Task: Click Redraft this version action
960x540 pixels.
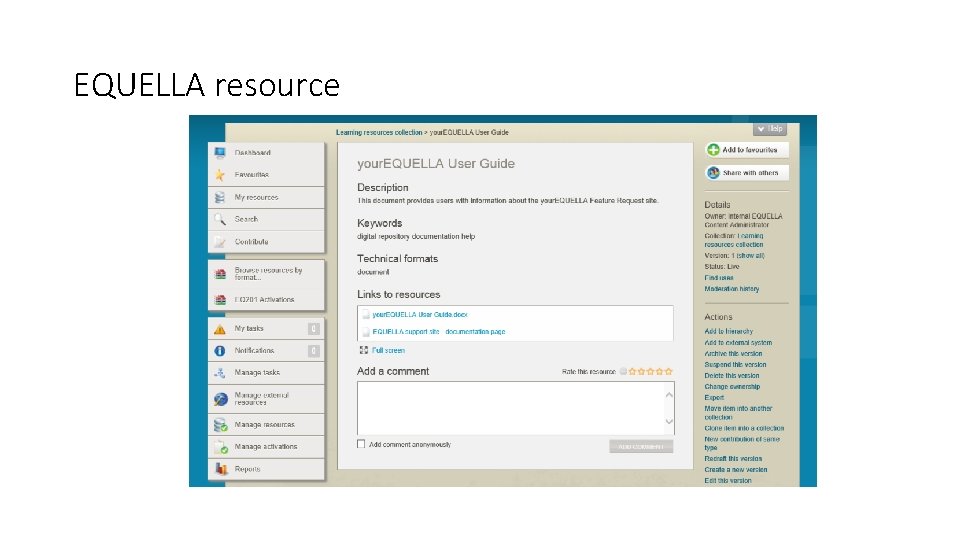Action: [733, 459]
